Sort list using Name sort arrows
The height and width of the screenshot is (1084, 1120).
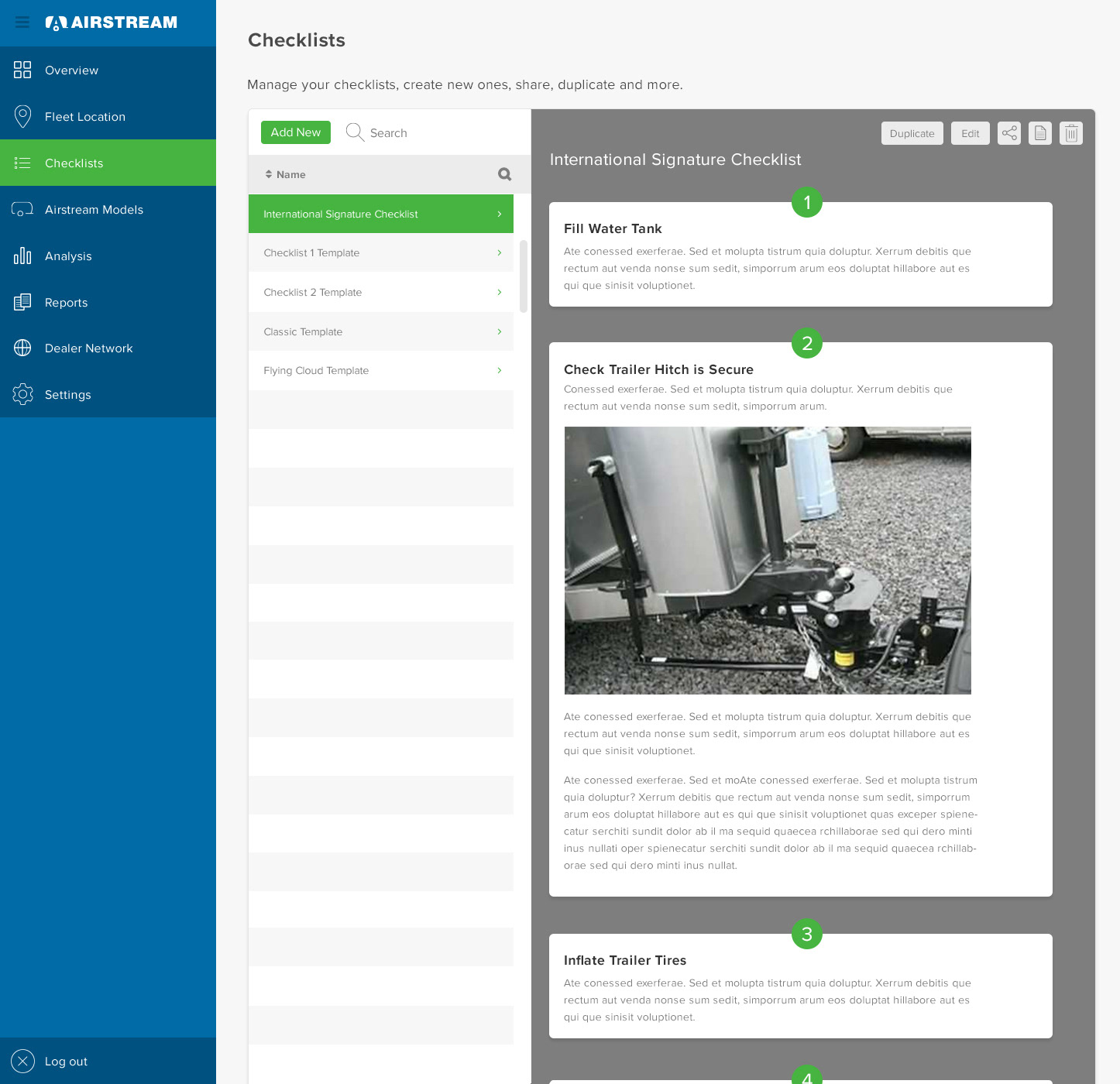[269, 174]
